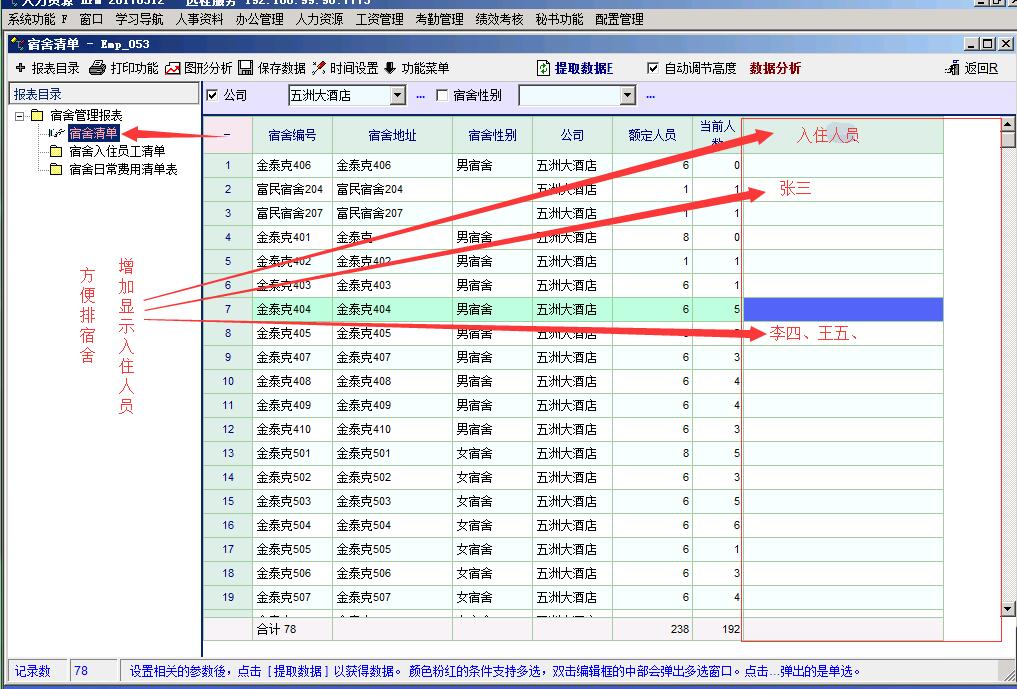The height and width of the screenshot is (689, 1017).
Task: Enable the 宿舍性别 filter checkbox
Action: (442, 95)
